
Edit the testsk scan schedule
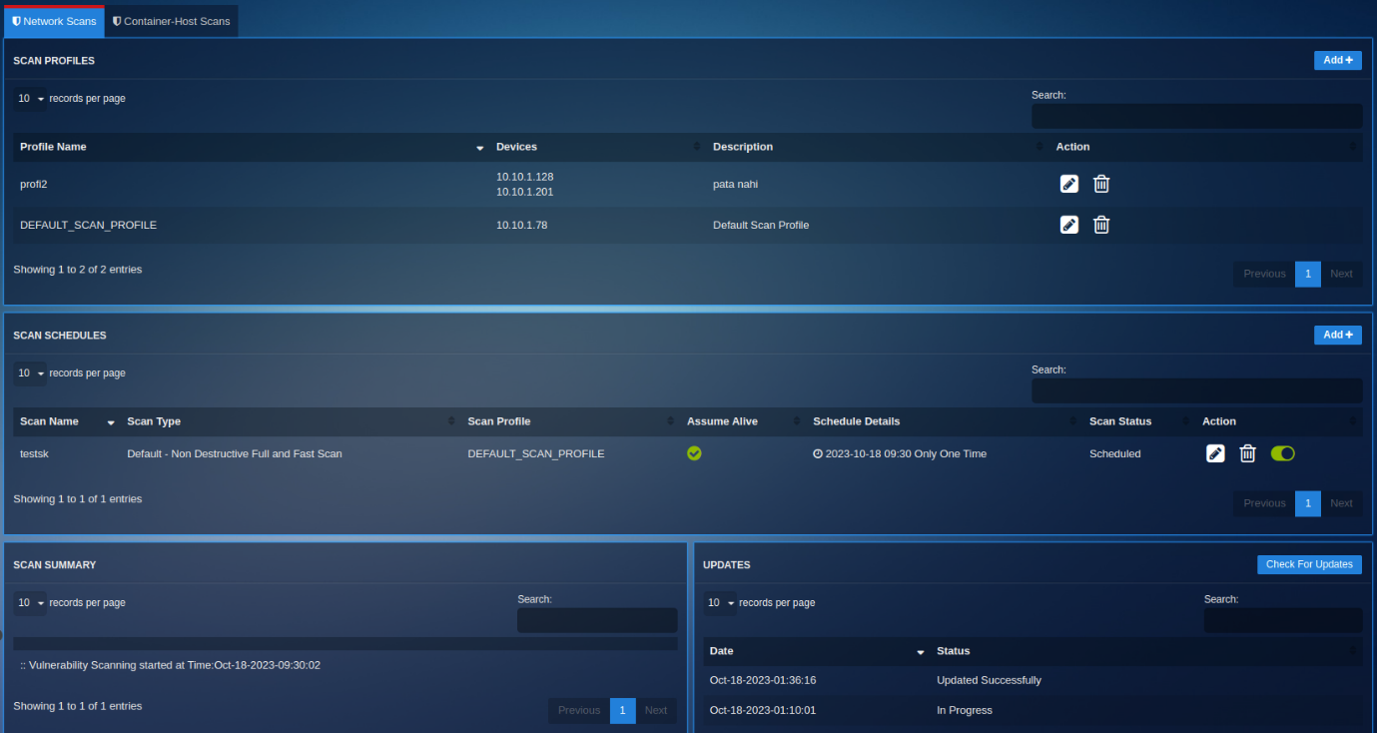coord(1215,454)
